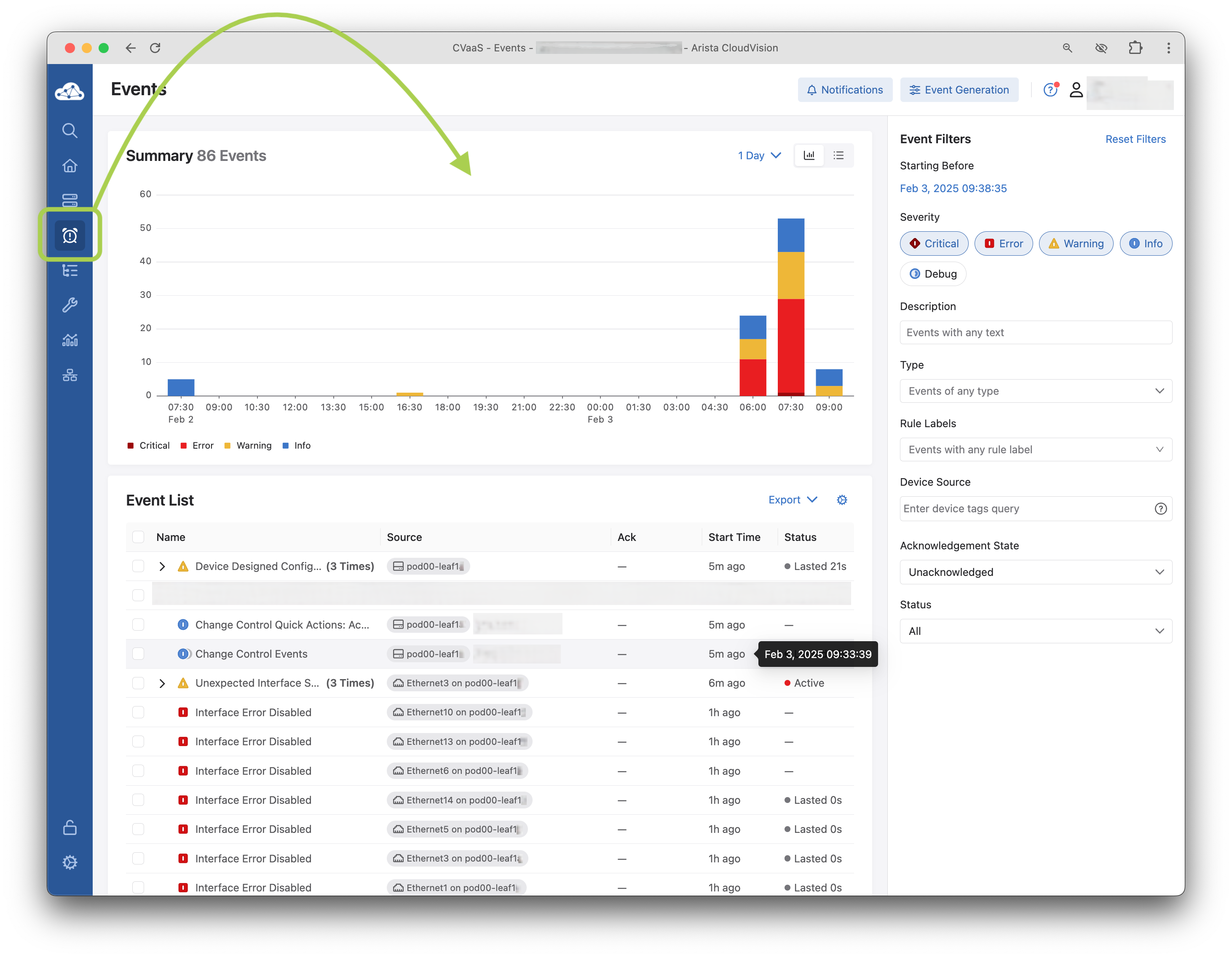This screenshot has width=1232, height=958.
Task: Open Event List column settings gear
Action: point(842,500)
